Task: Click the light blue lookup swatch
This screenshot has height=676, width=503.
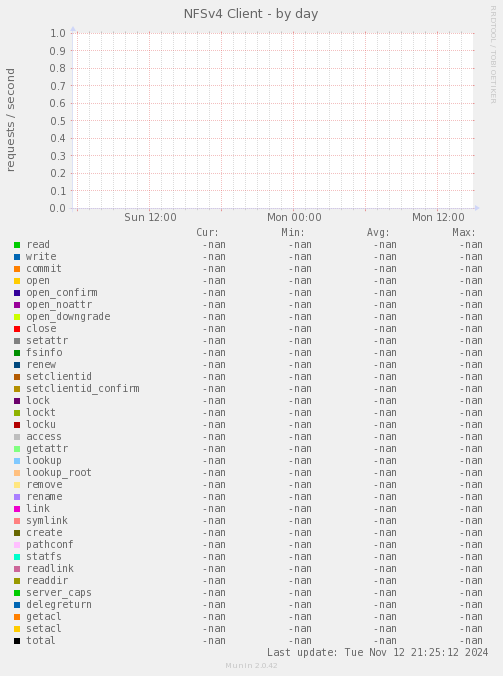Action: [x=17, y=461]
